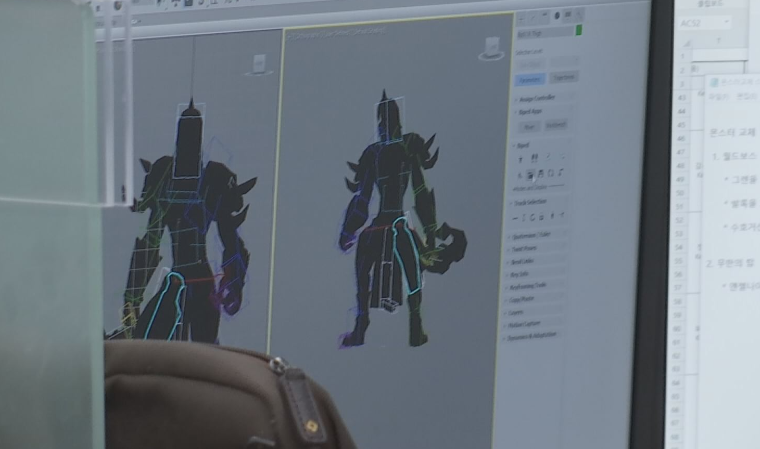Screen dimensions: 760x449
Task: Collapse the Track Selection rollout
Action: [530, 202]
